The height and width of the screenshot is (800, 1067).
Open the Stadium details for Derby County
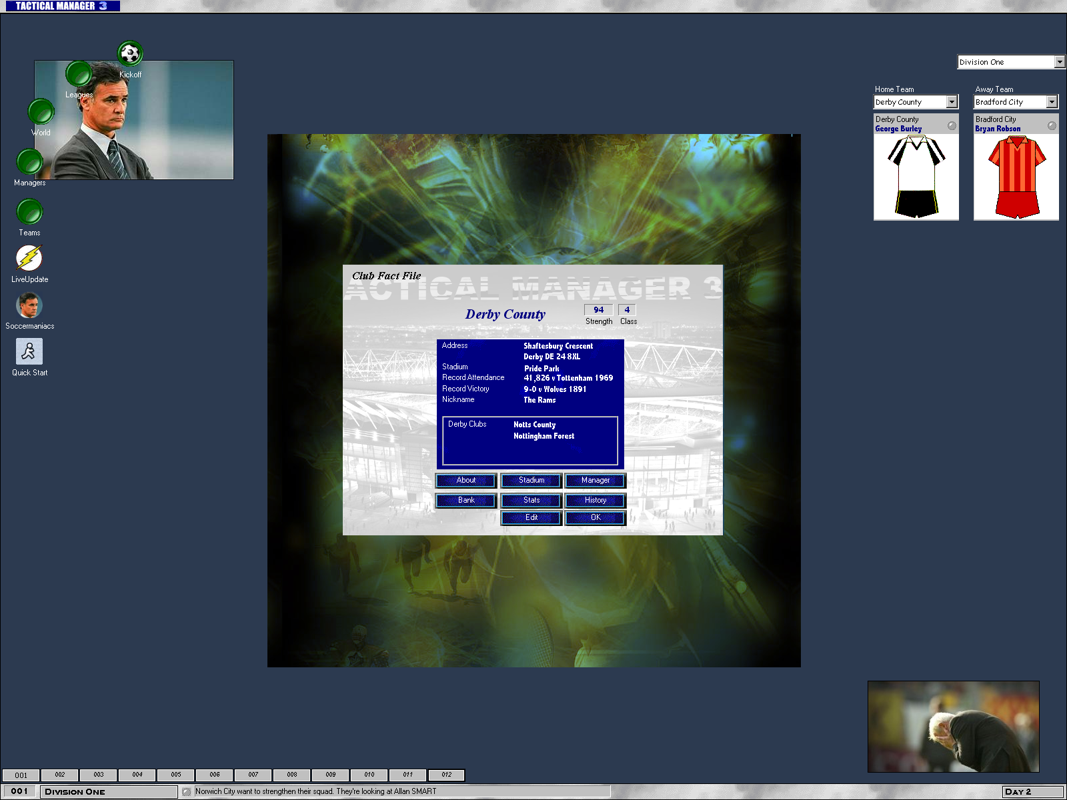(x=530, y=480)
